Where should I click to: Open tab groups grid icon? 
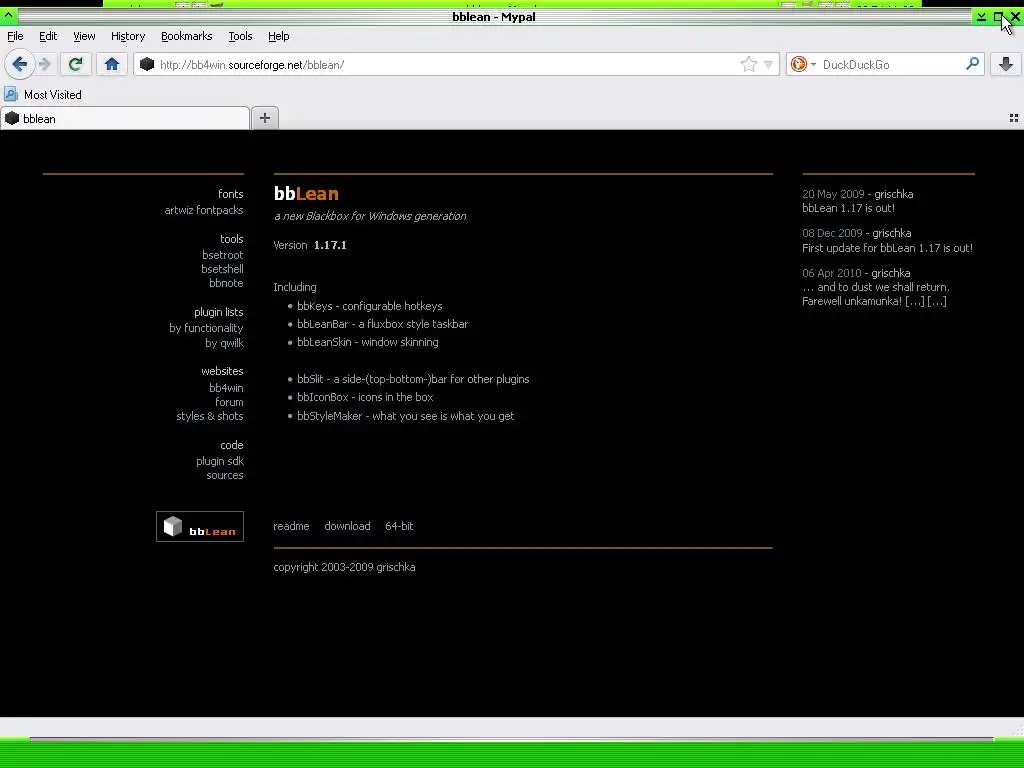click(x=1014, y=118)
